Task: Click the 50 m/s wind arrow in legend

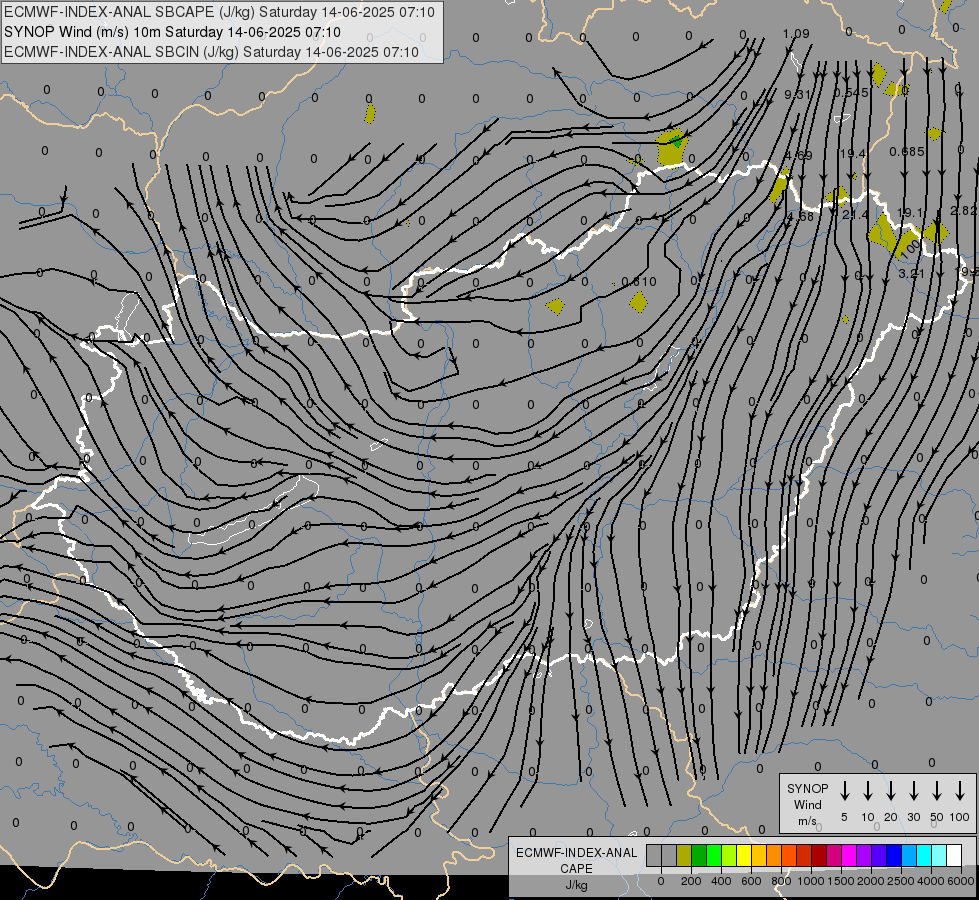Action: pos(937,791)
